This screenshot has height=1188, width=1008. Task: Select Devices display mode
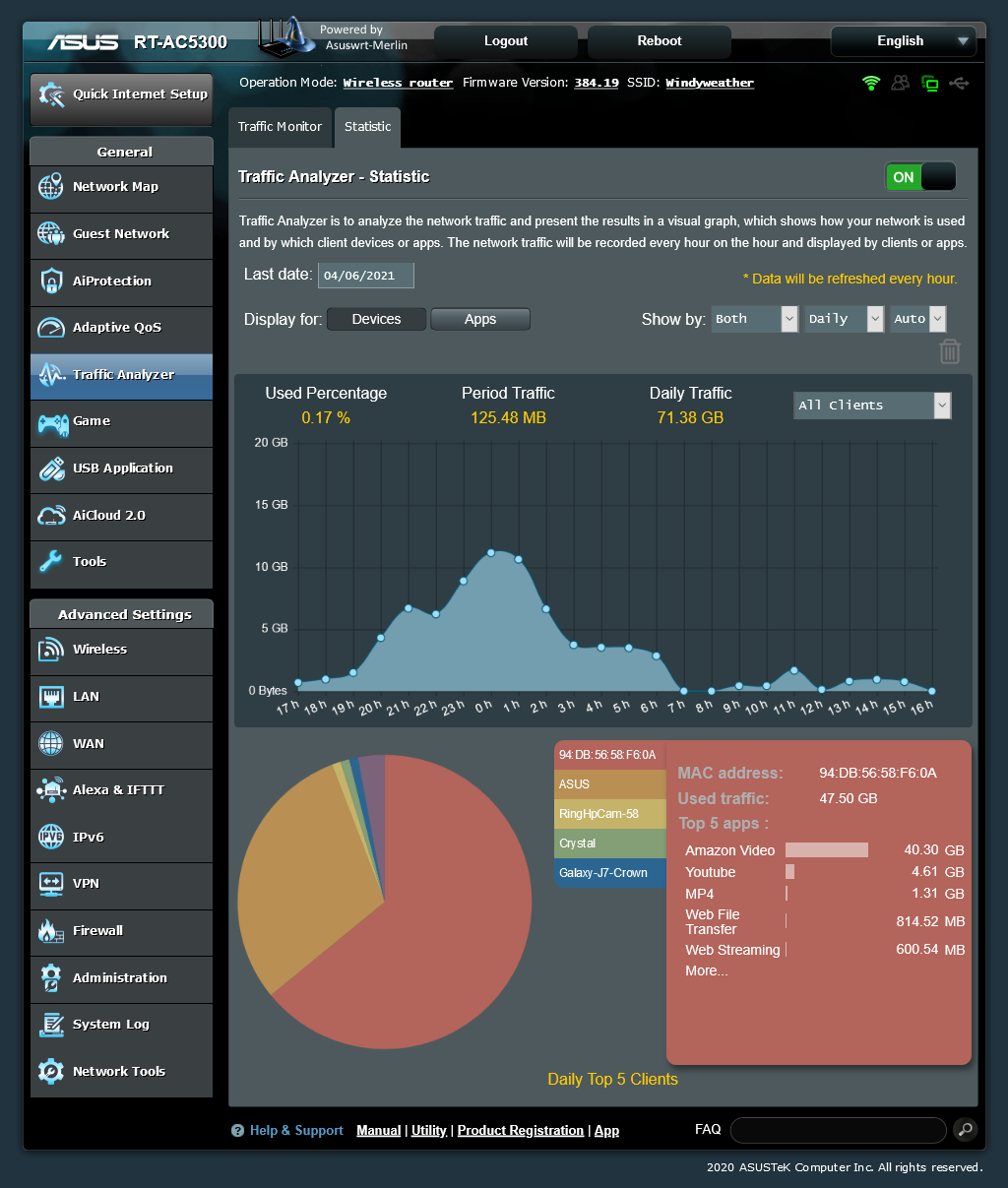376,319
